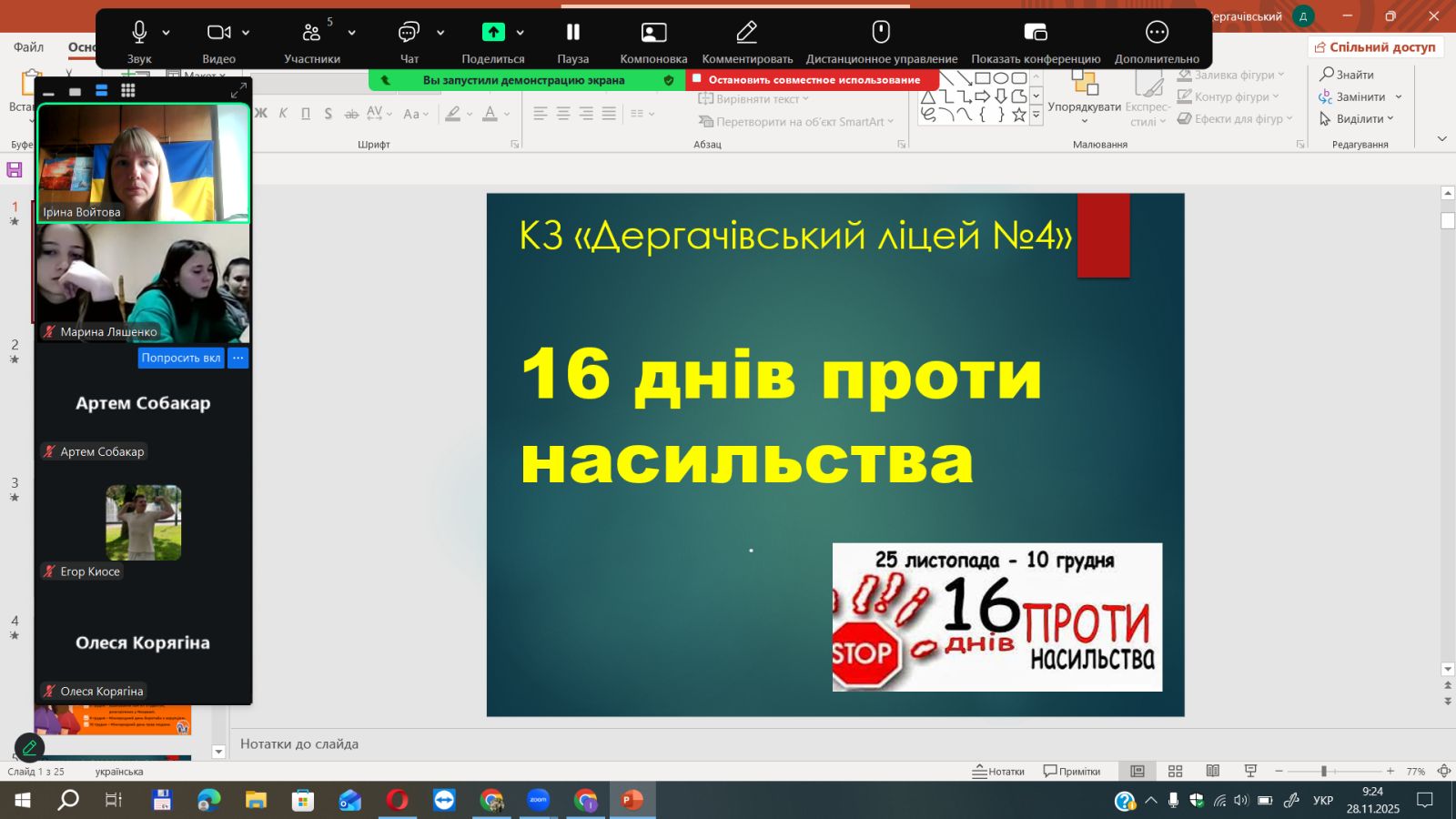Click the zoom slider in the status bar
The image size is (1456, 819).
[1324, 771]
